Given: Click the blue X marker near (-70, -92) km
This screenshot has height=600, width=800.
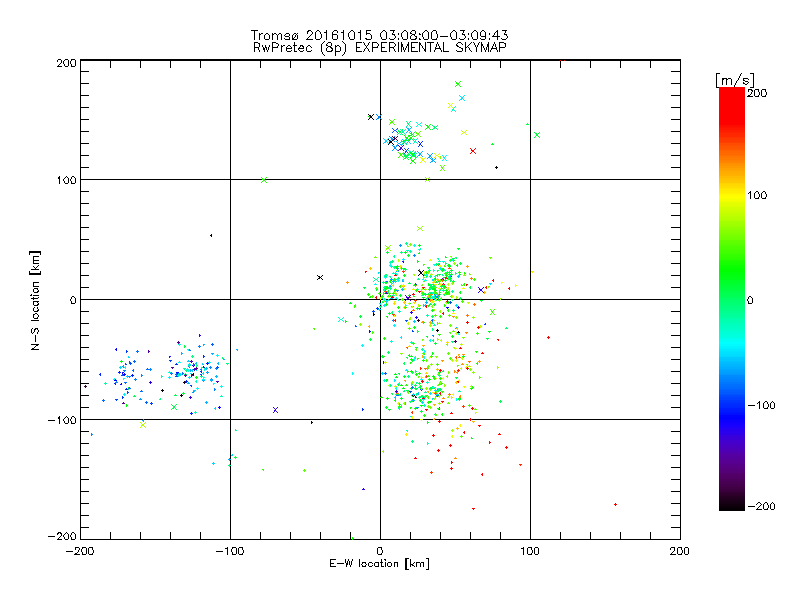Looking at the screenshot, I should 276,410.
